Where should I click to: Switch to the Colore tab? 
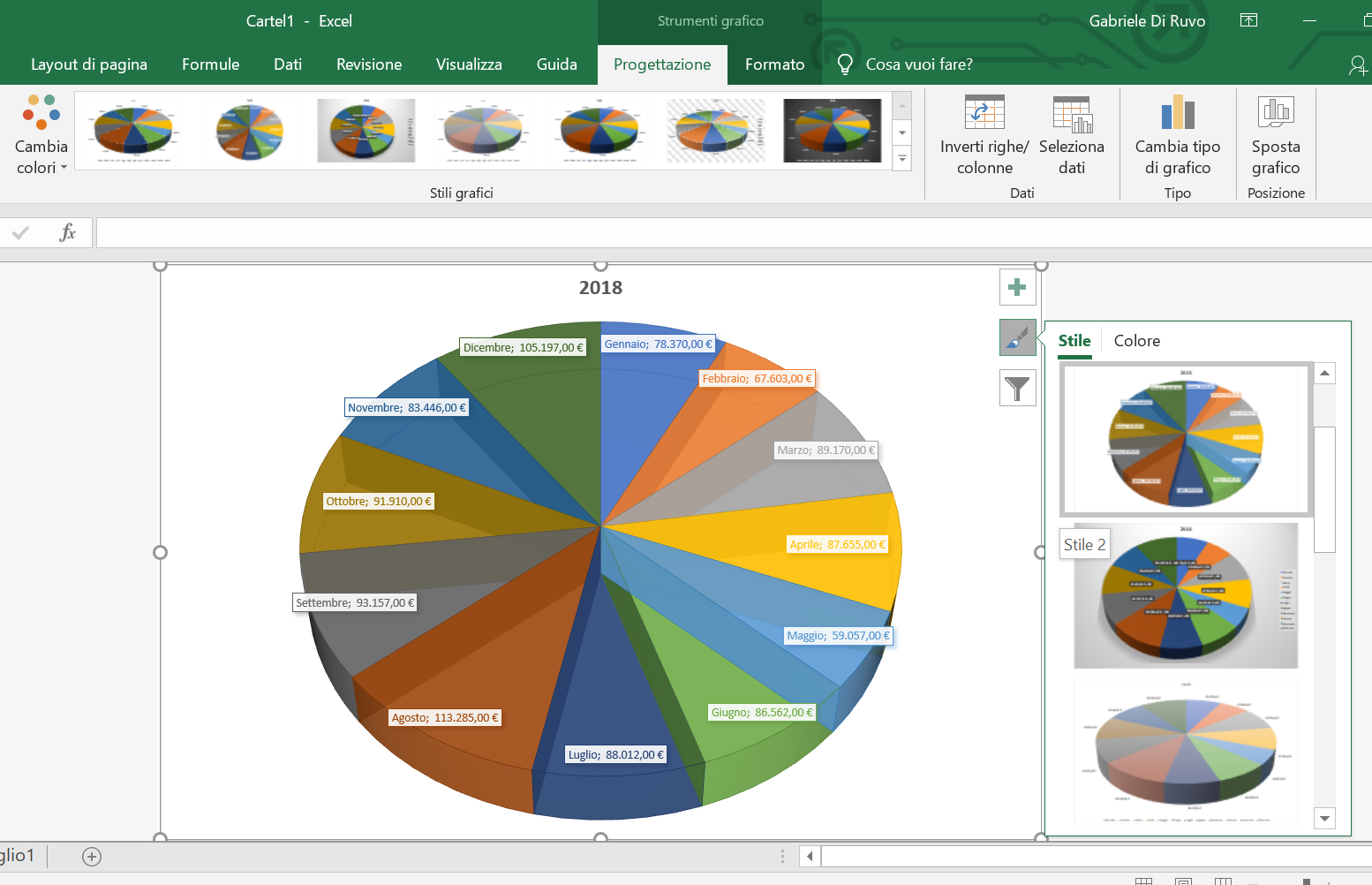tap(1136, 341)
